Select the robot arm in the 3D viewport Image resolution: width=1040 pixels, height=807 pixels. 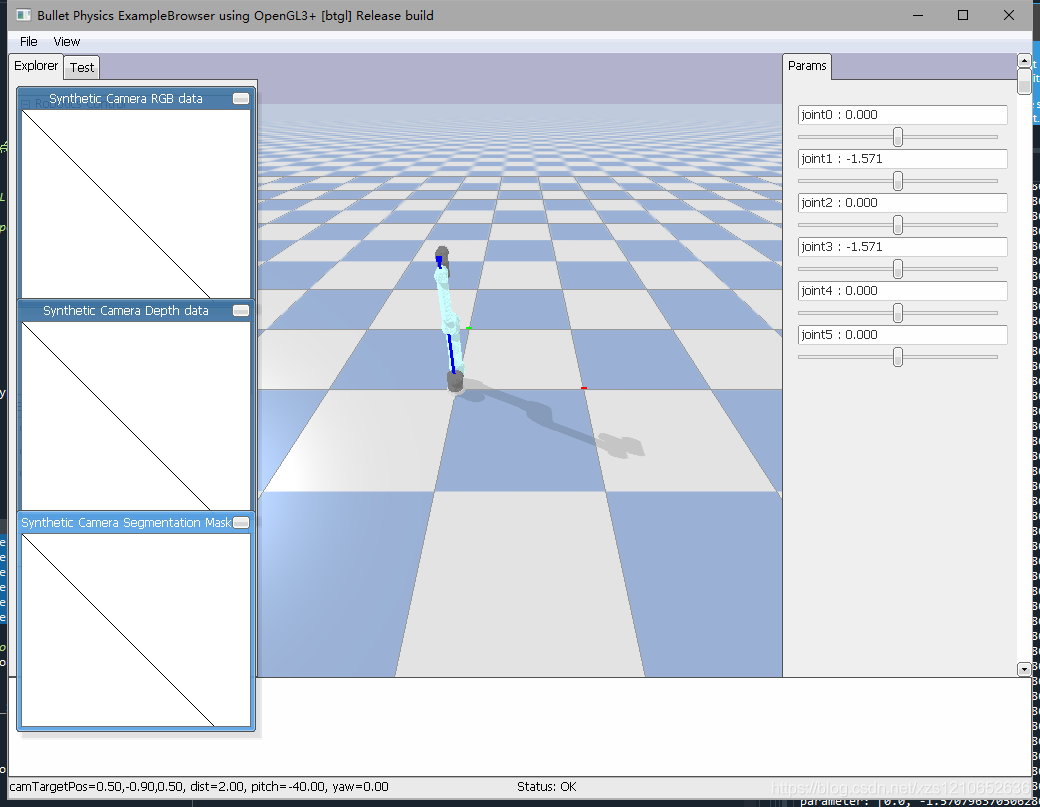coord(449,310)
